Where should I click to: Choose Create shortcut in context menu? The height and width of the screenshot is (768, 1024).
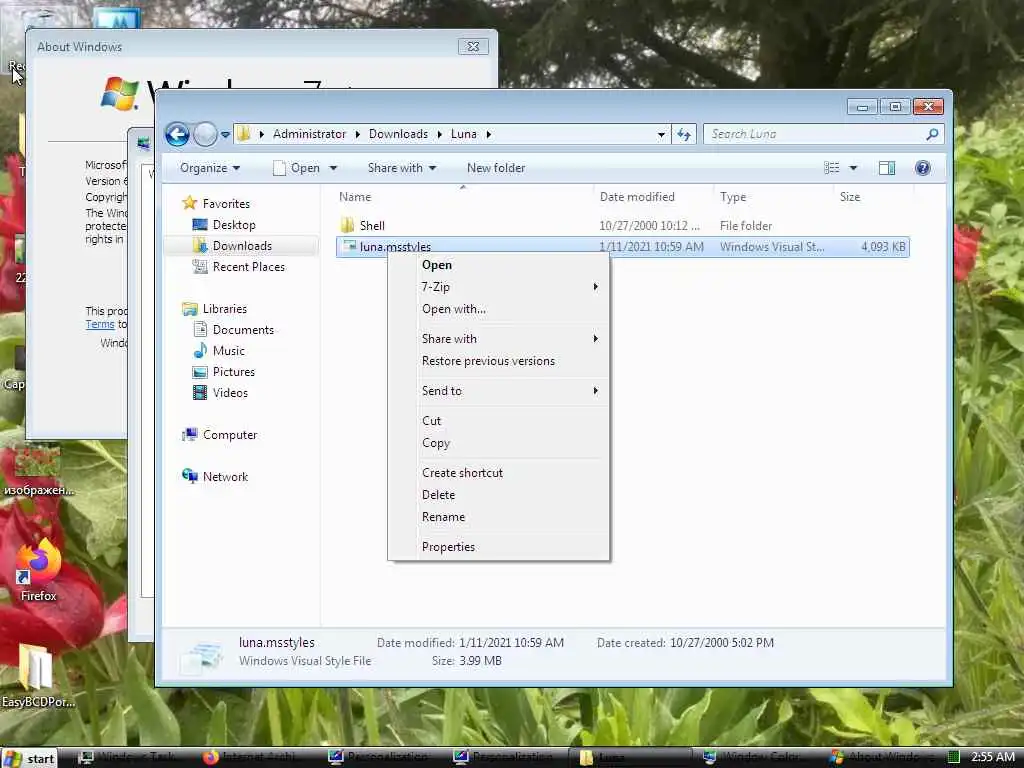tap(499, 473)
